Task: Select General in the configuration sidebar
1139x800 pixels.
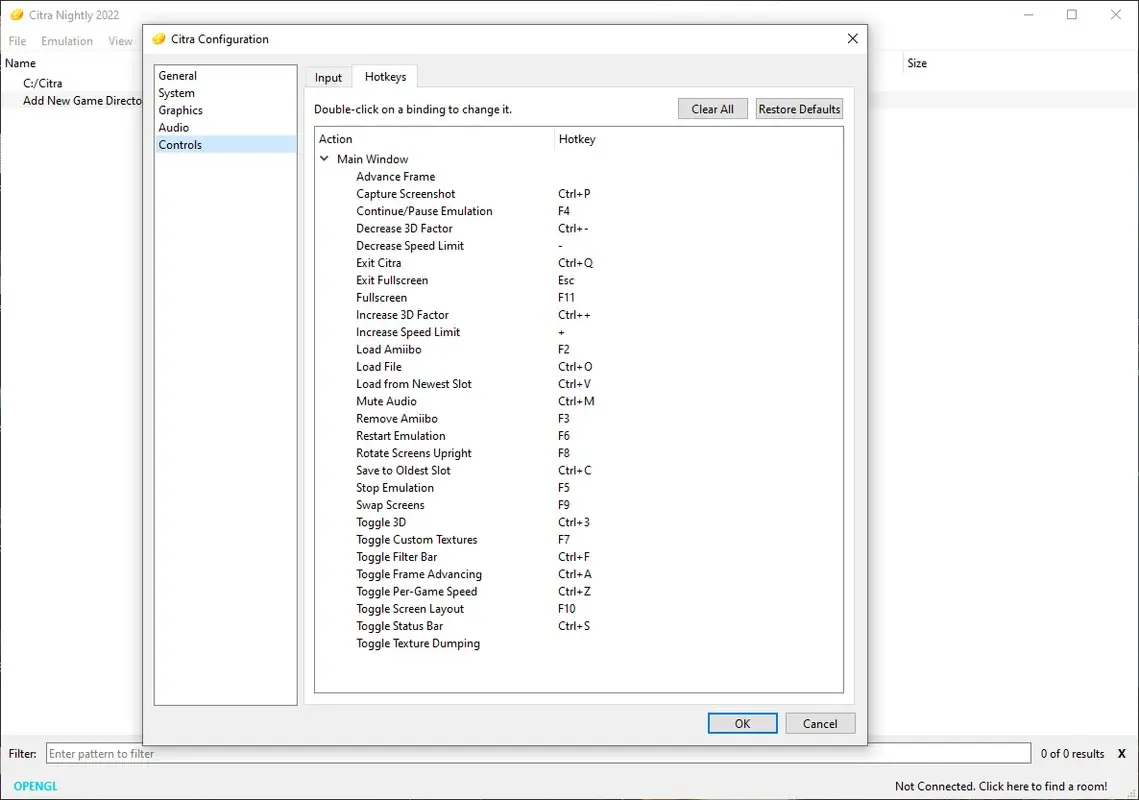Action: (178, 75)
